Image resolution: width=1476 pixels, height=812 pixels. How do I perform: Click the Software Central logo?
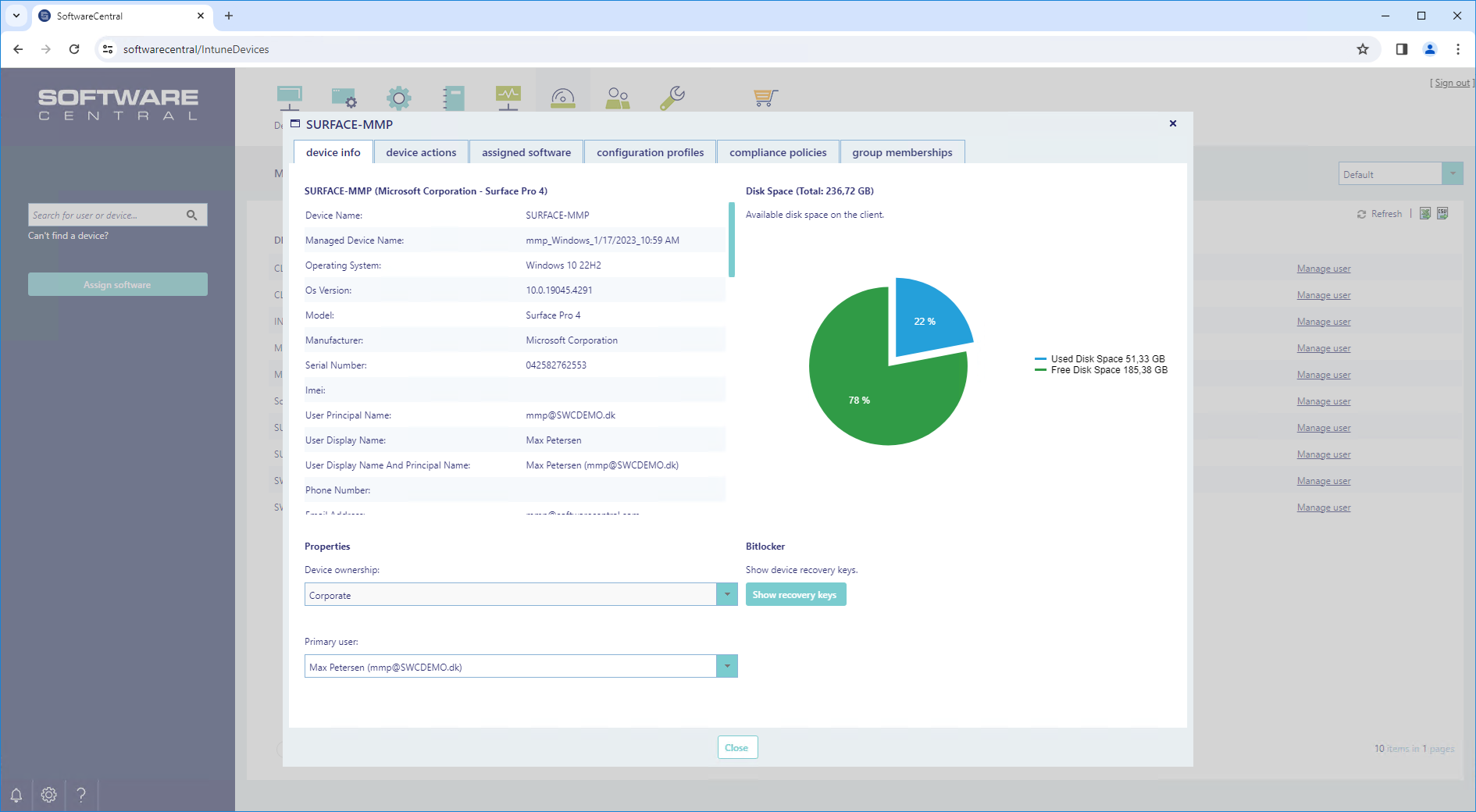[x=118, y=105]
